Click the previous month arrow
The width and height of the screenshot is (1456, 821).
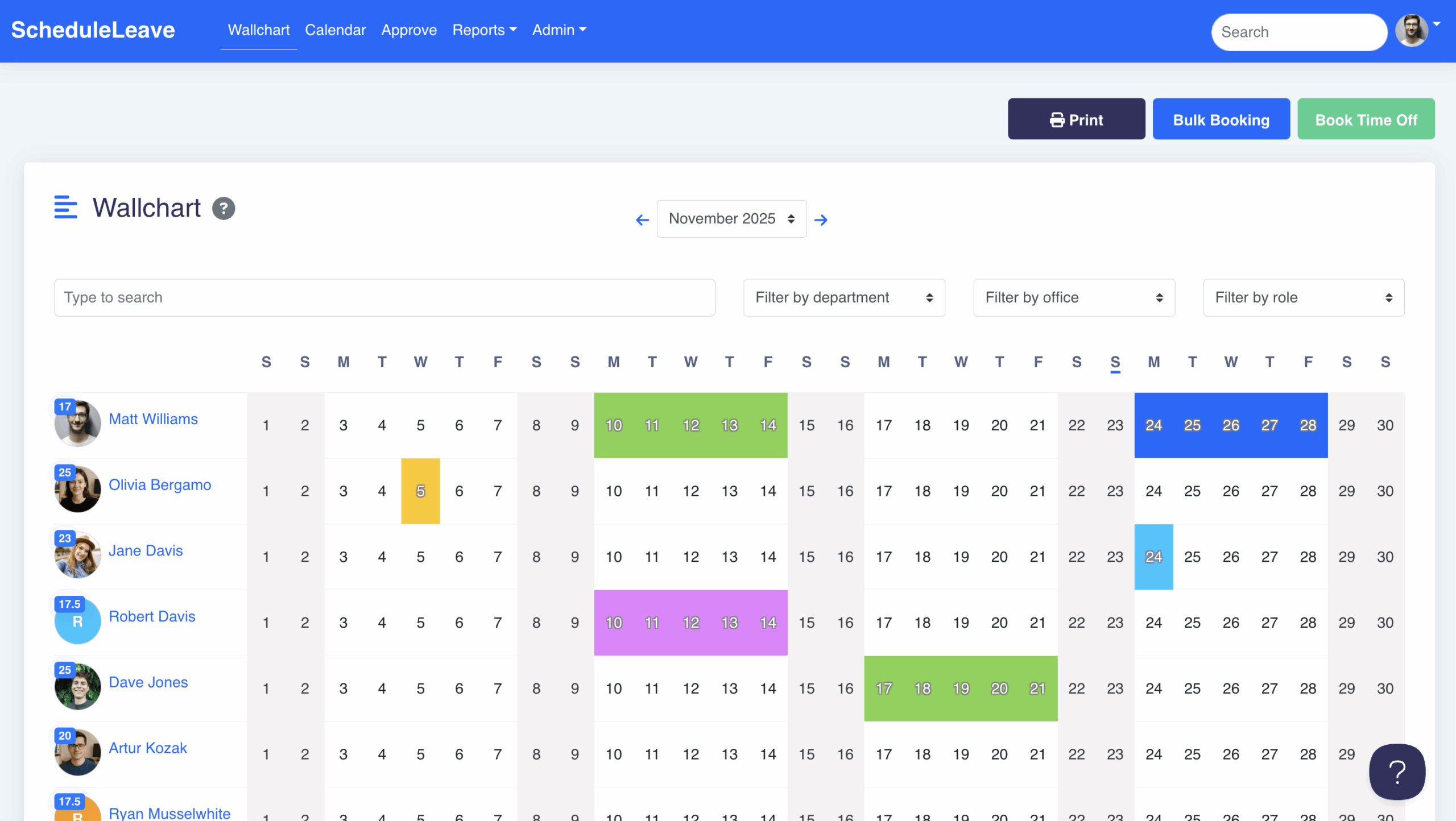(642, 219)
